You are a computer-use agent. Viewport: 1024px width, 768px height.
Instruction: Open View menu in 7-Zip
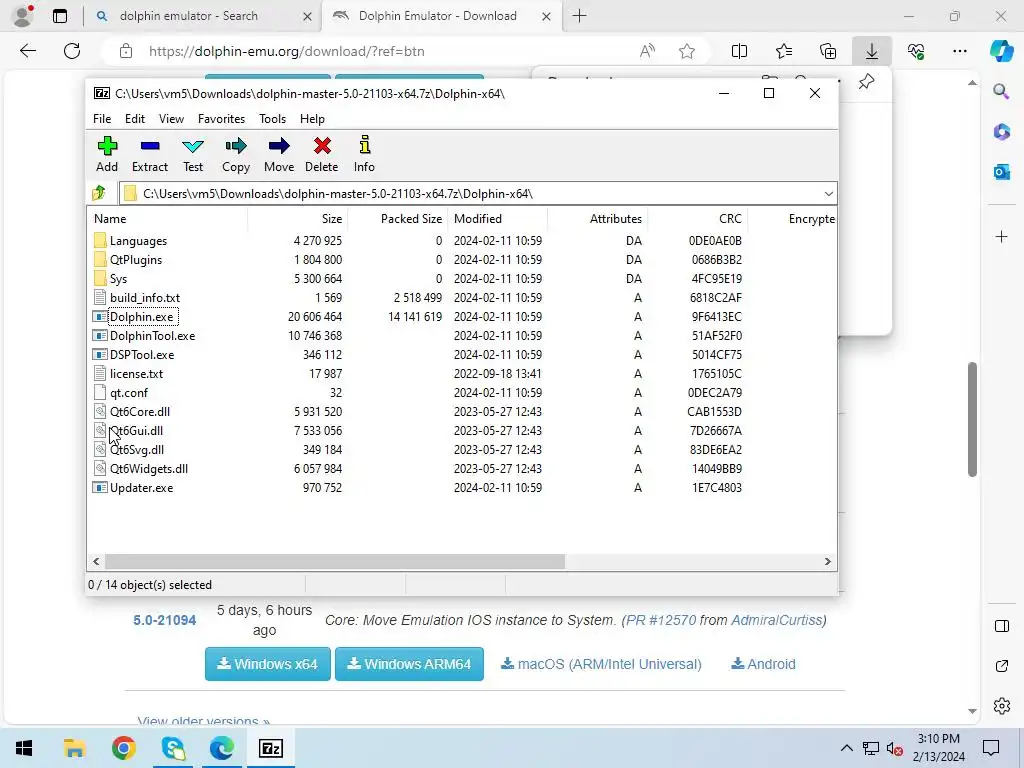point(171,119)
